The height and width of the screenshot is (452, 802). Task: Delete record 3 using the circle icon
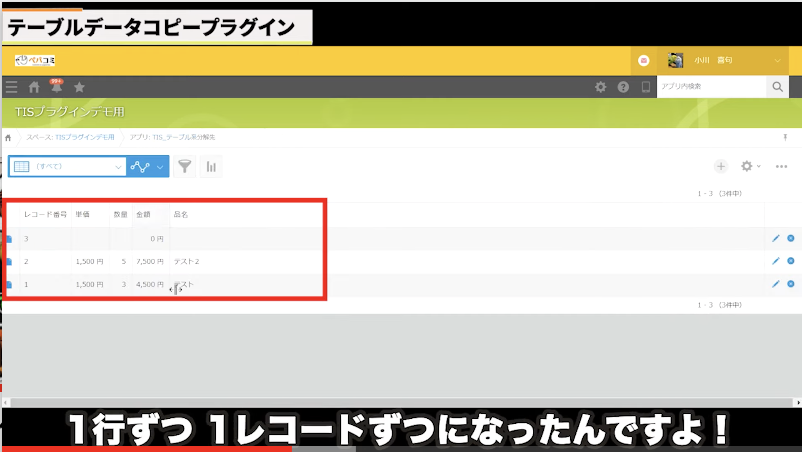[791, 238]
